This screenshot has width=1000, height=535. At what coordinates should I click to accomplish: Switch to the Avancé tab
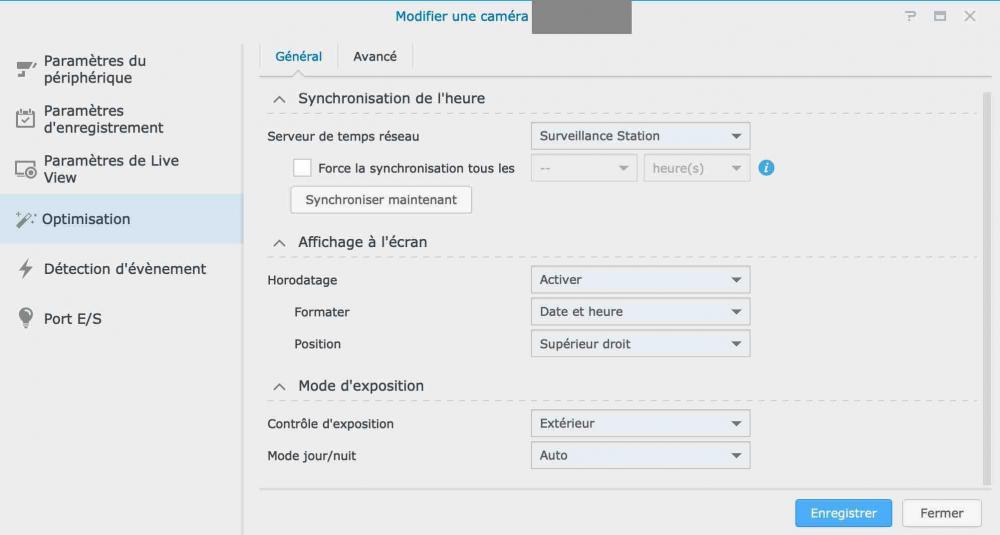(375, 57)
